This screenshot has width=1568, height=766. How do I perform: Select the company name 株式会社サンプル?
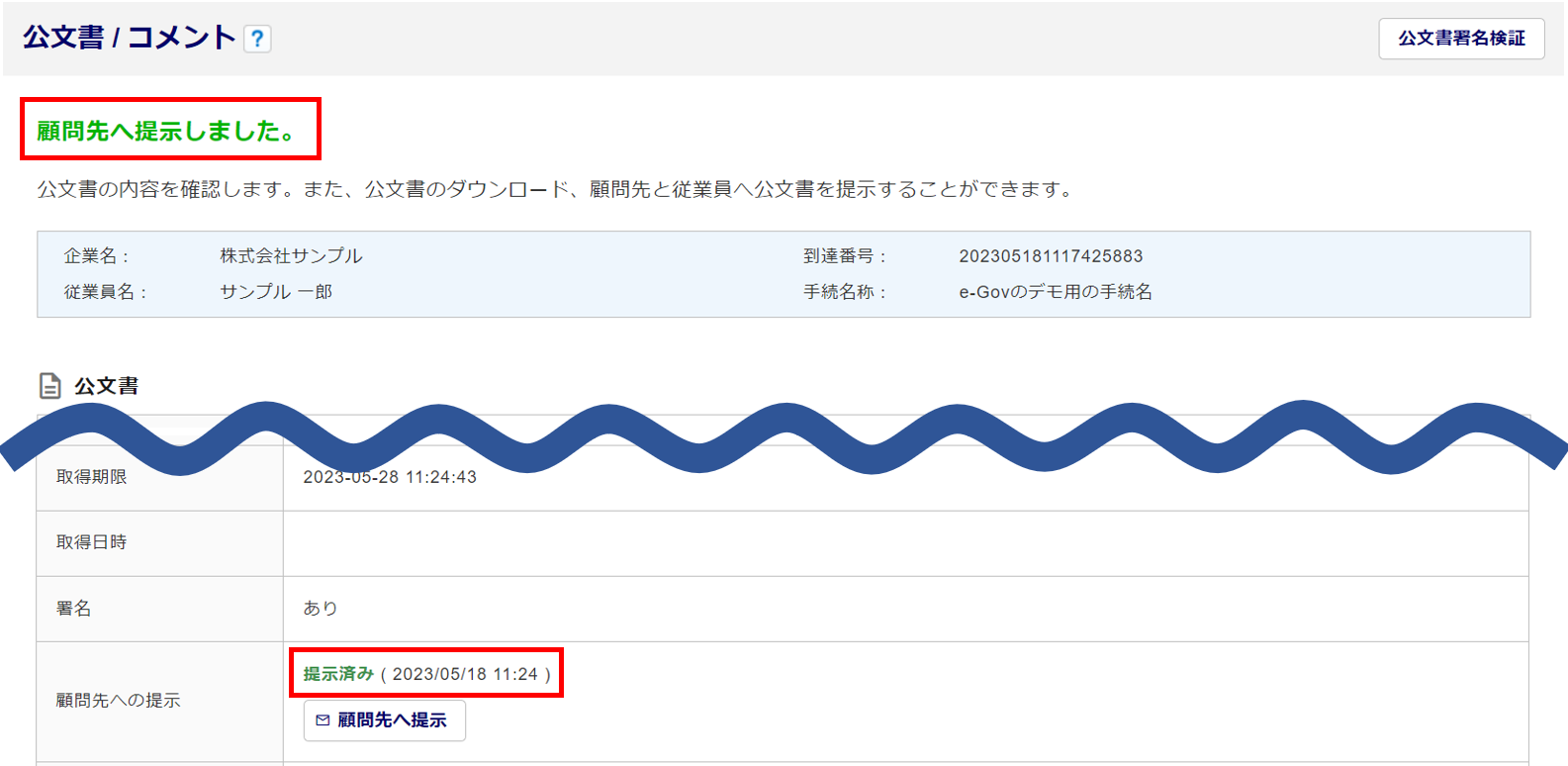click(291, 256)
